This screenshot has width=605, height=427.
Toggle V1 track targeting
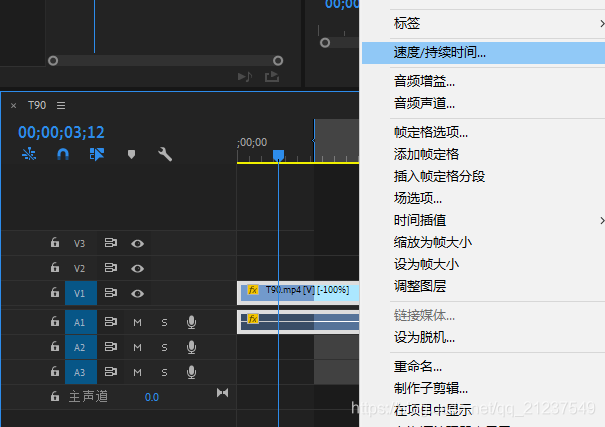pyautogui.click(x=81, y=293)
